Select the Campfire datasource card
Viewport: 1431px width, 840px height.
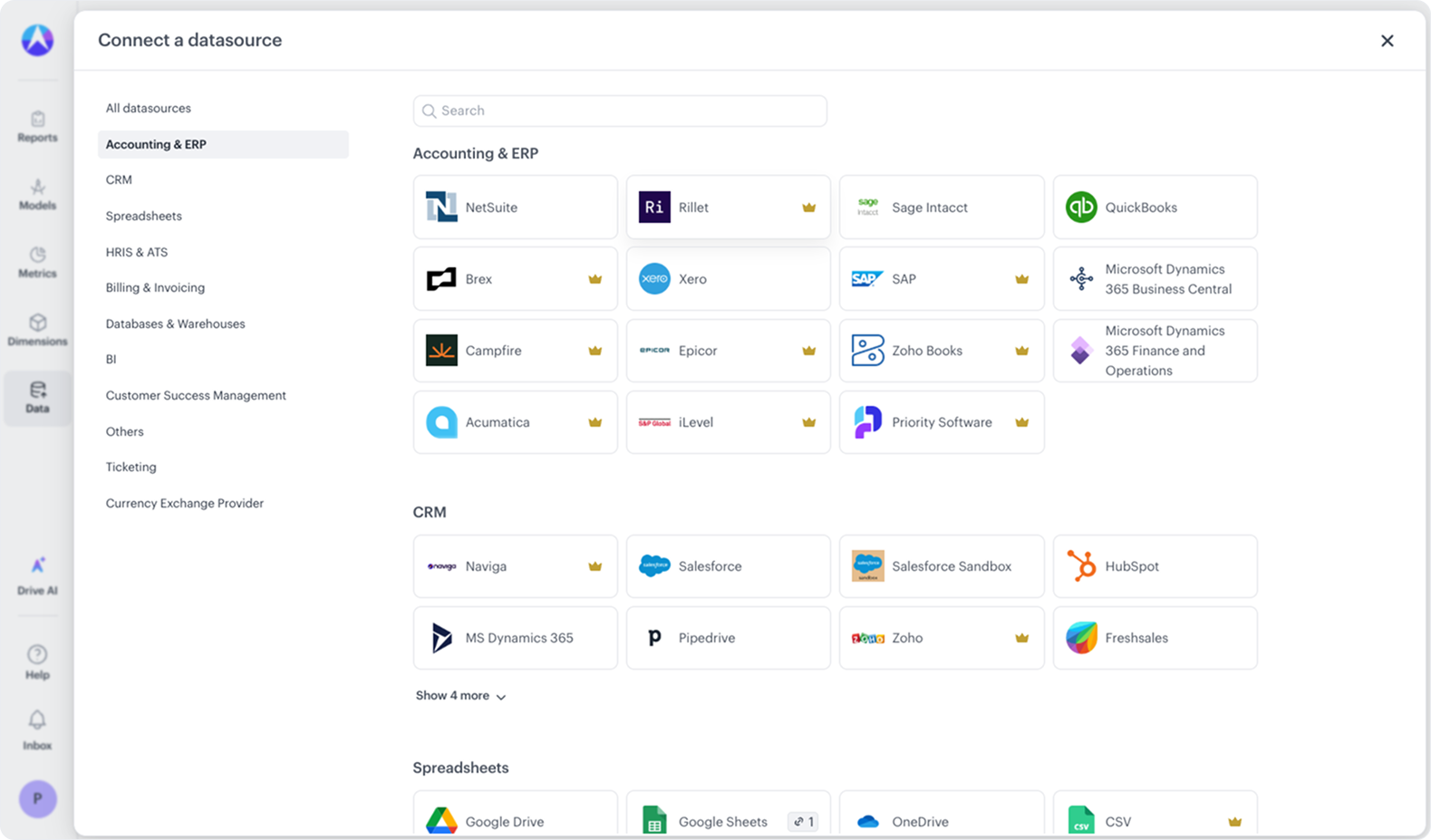tap(515, 351)
